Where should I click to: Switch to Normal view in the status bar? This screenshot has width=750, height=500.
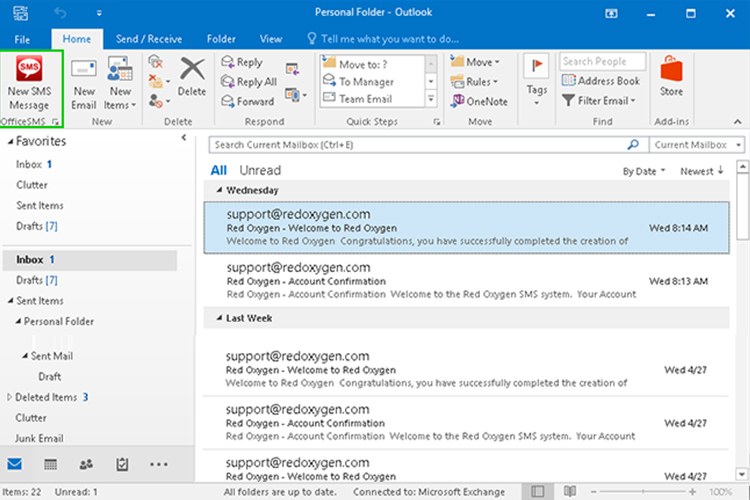538,491
